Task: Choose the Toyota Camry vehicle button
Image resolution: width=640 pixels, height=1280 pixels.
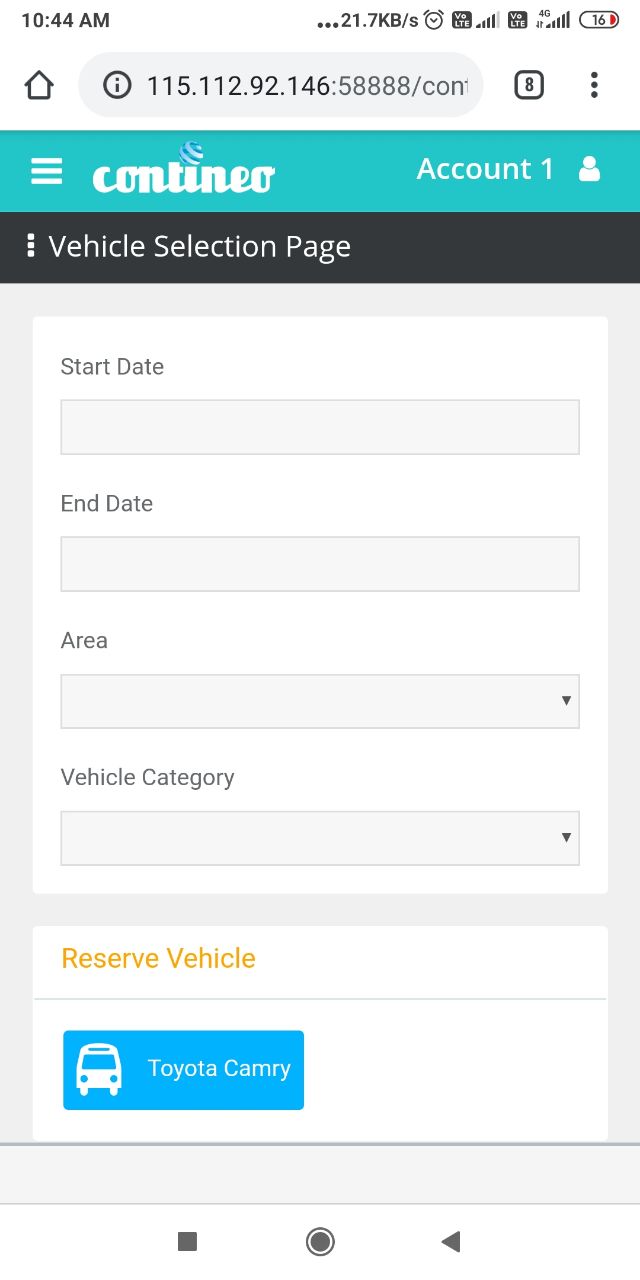Action: (x=183, y=1070)
